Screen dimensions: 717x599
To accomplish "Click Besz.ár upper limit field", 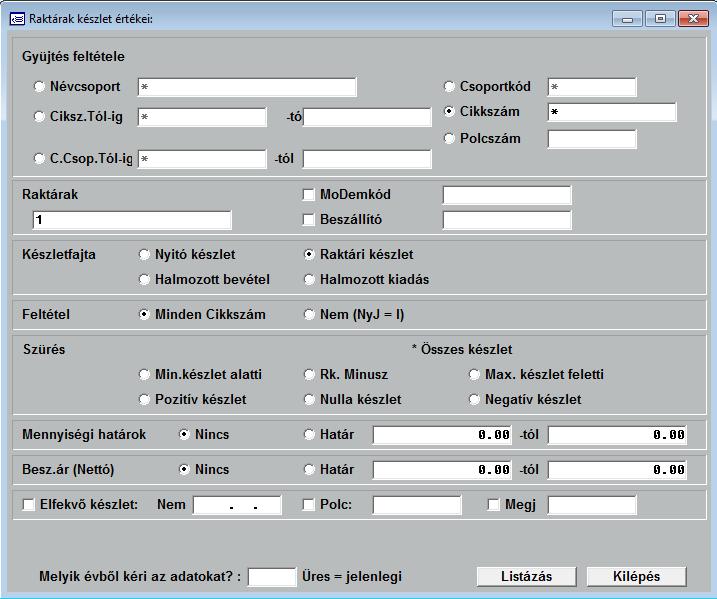I will (617, 470).
